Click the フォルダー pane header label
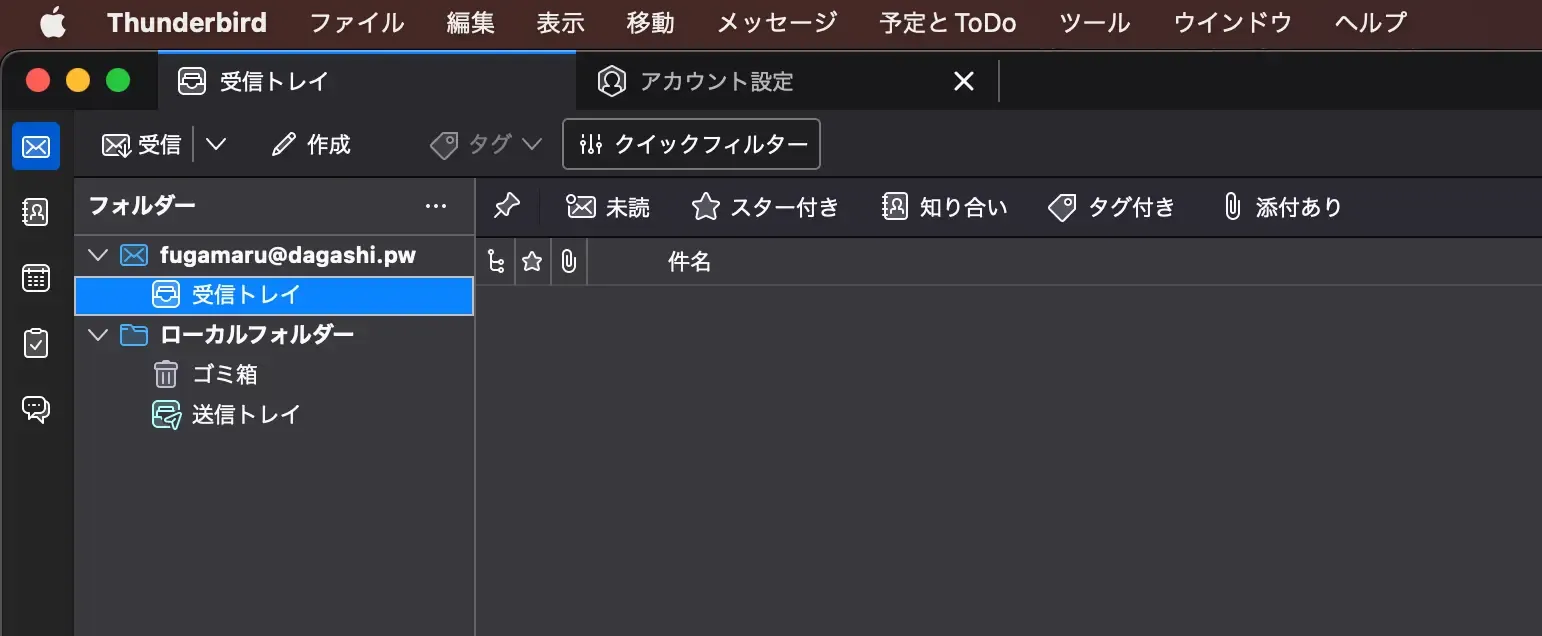The height and width of the screenshot is (636, 1542). [142, 206]
